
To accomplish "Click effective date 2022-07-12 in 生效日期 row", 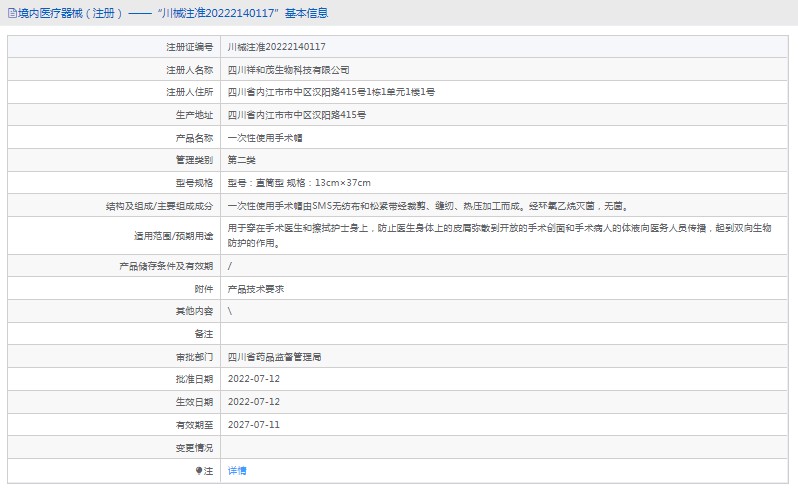I will click(254, 402).
